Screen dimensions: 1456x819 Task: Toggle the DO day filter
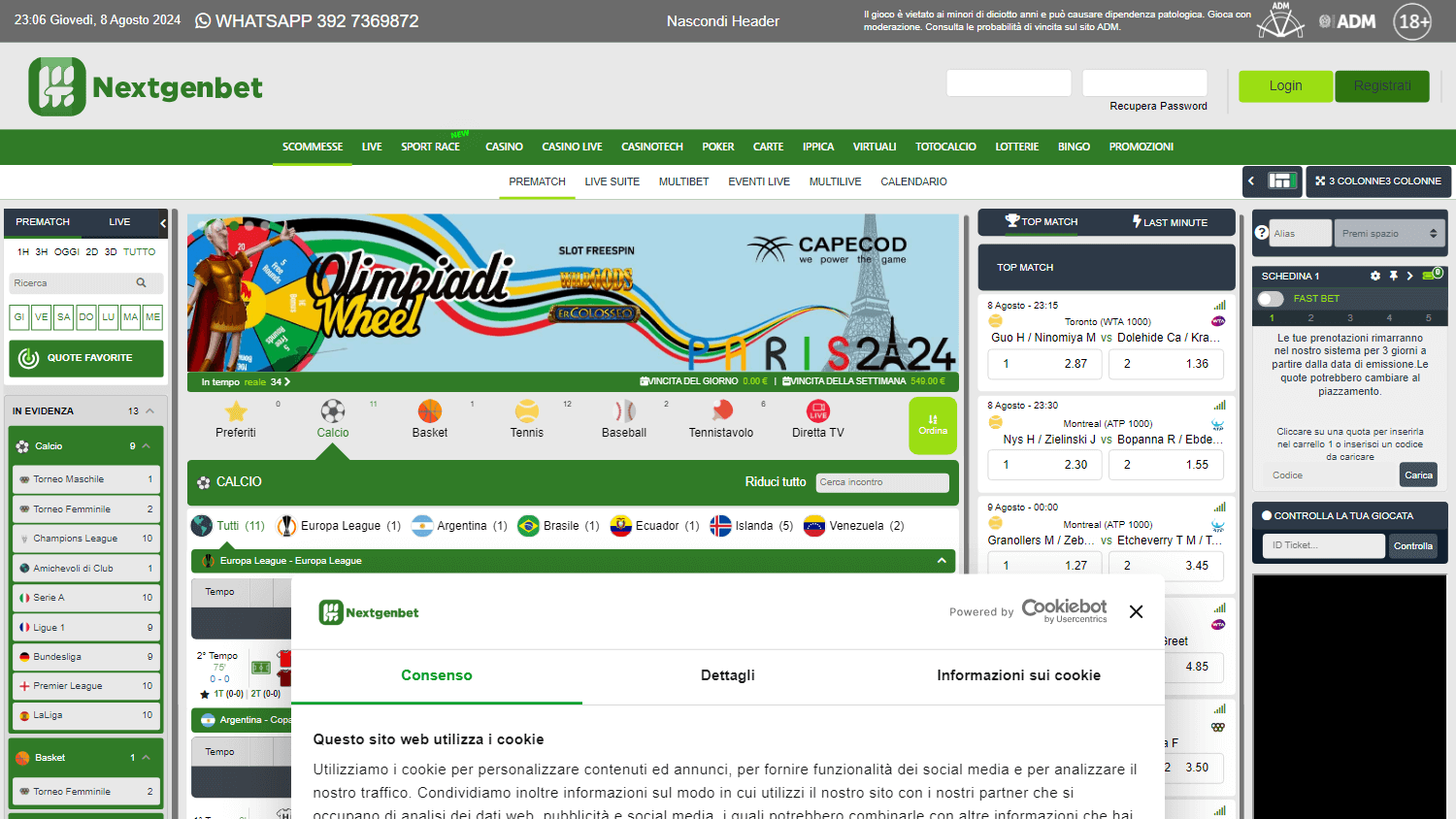tap(86, 316)
